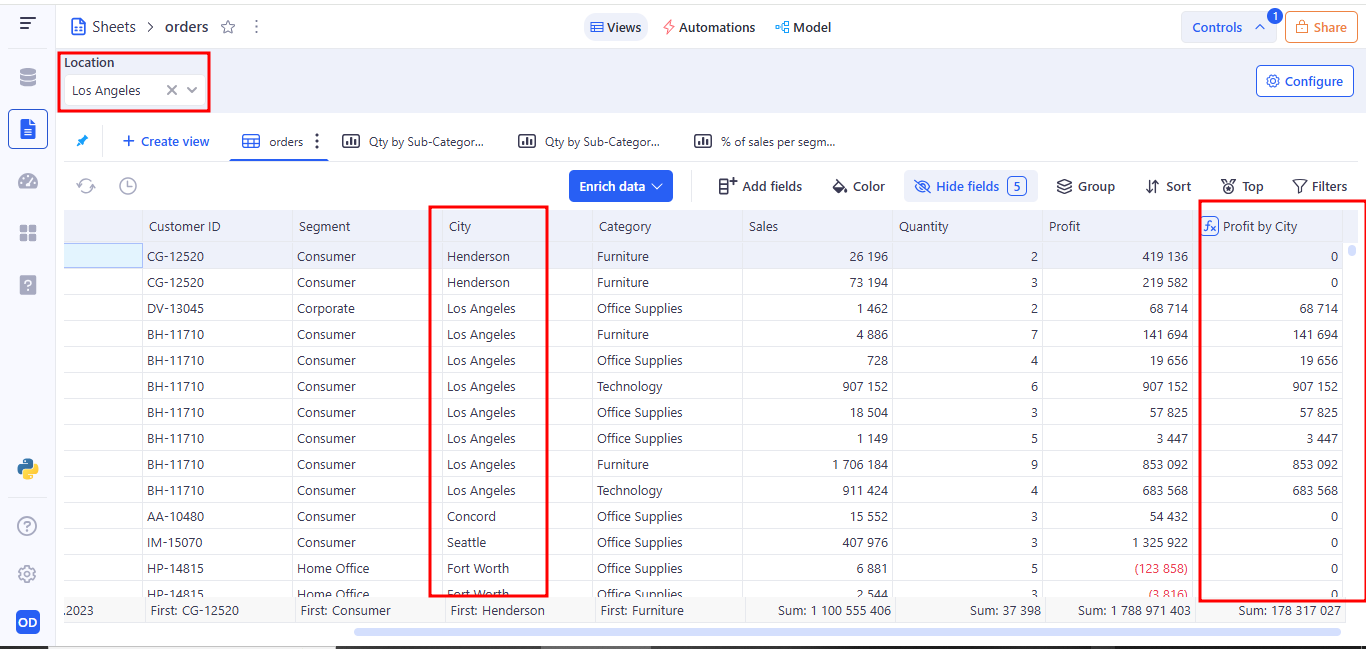This screenshot has height=649, width=1366.
Task: Clear the Los Angeles location filter
Action: point(172,90)
